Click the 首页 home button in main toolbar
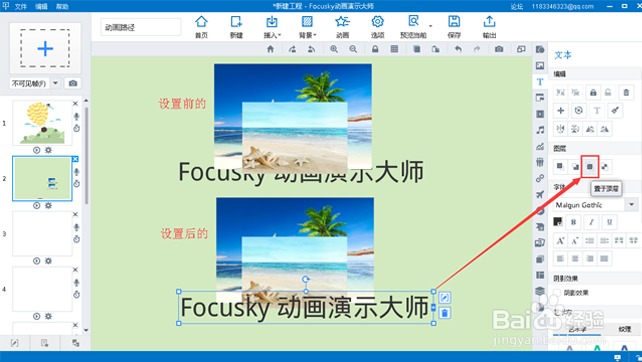This screenshot has width=642, height=362. coord(201,27)
